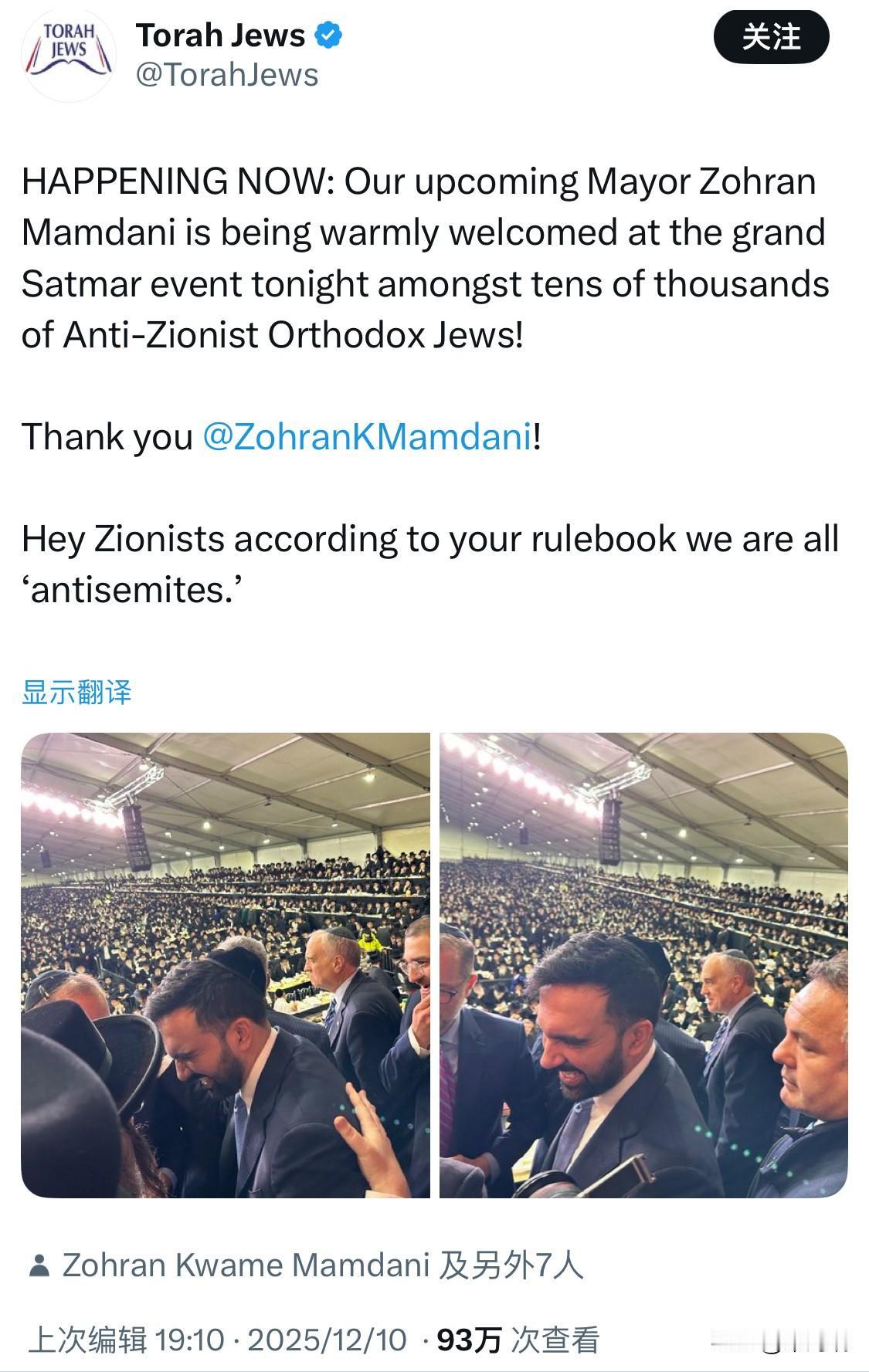
Task: Open the tagged name Zohran Kwame Mamdani
Action: (x=246, y=1265)
